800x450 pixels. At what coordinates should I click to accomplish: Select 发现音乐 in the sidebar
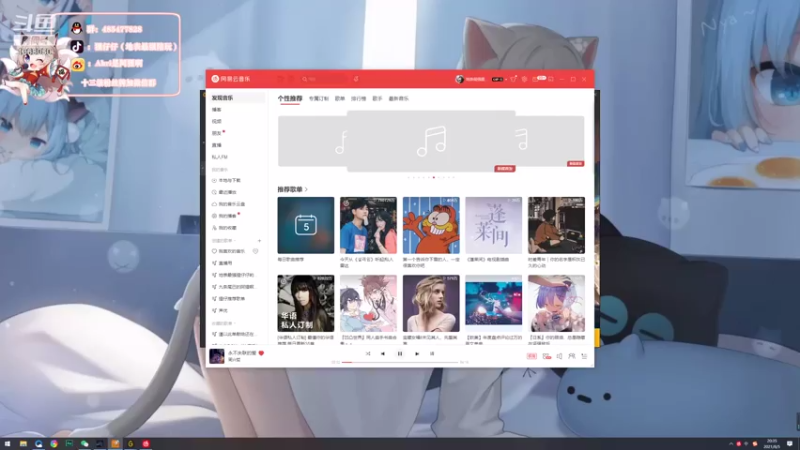coord(236,97)
